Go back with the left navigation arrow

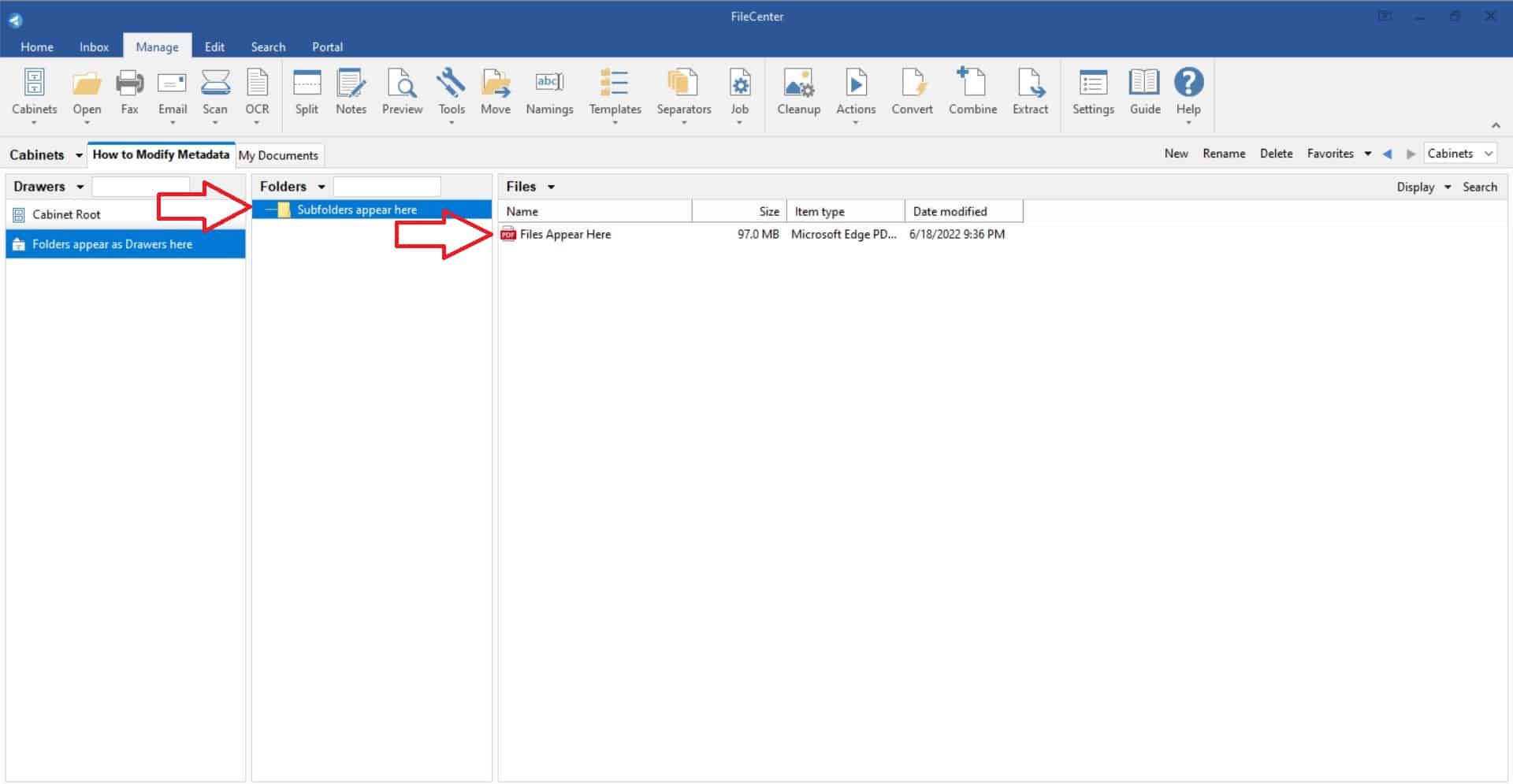point(1387,154)
